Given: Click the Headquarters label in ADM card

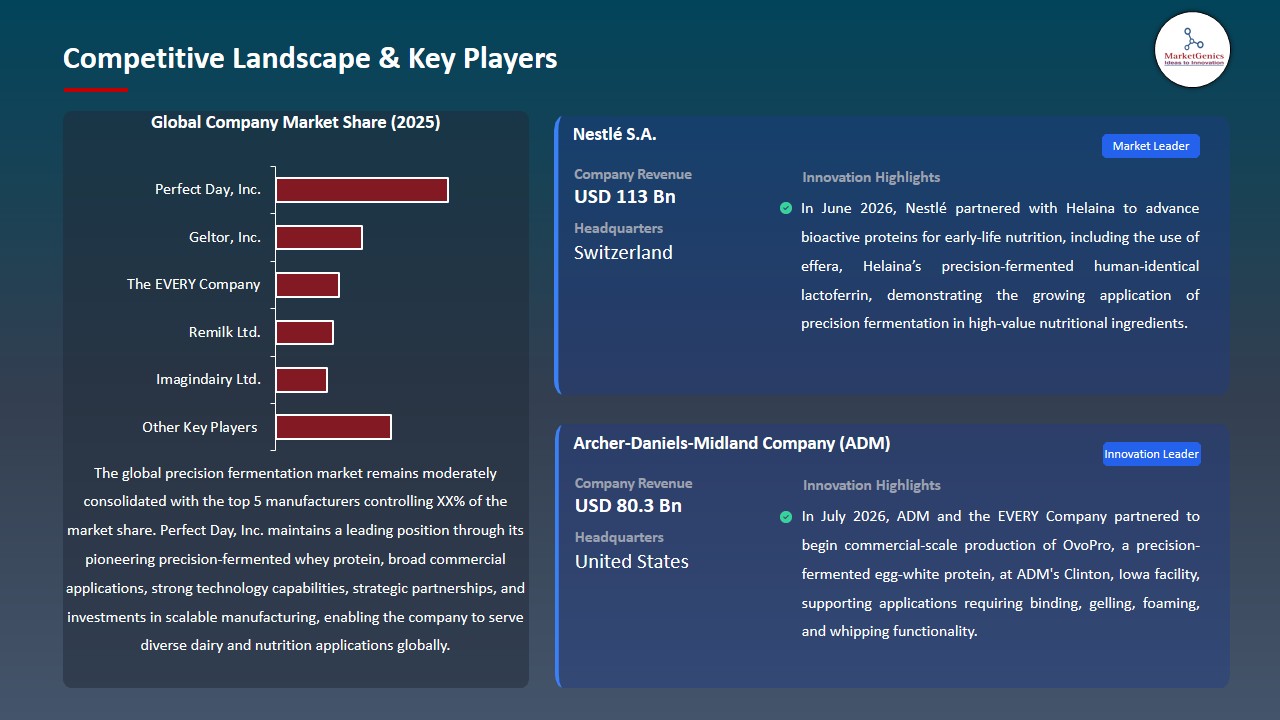Looking at the screenshot, I should click(619, 537).
